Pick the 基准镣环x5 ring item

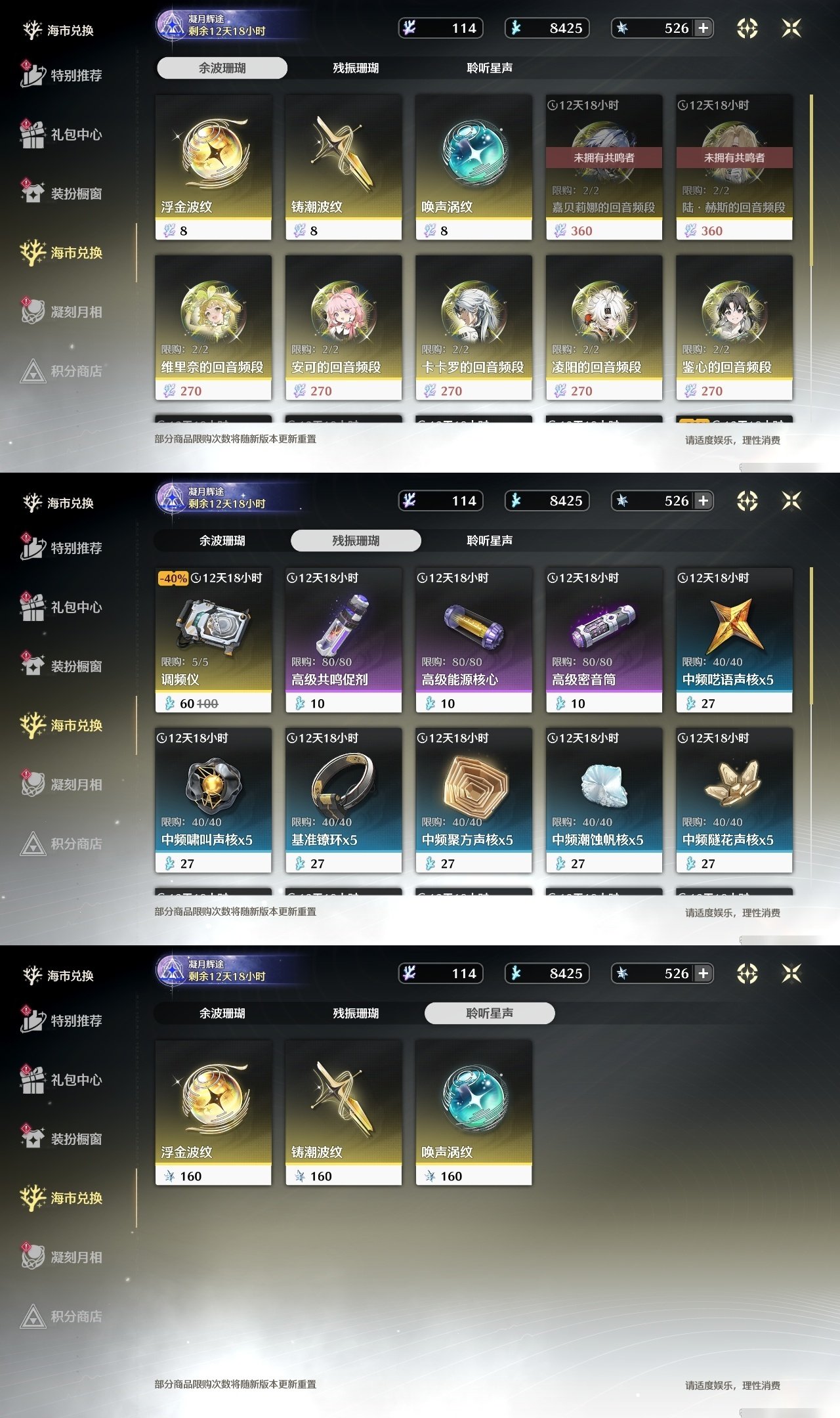343,800
